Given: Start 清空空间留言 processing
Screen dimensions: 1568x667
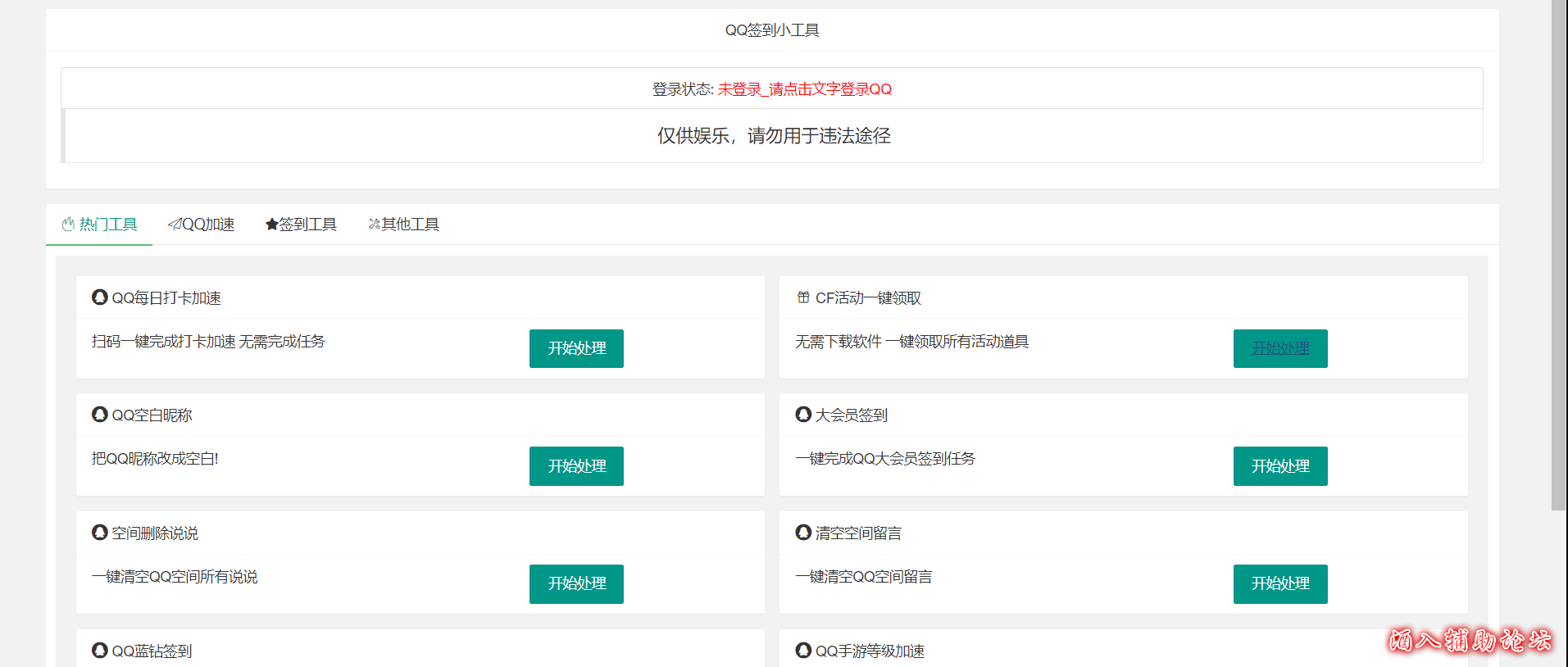Looking at the screenshot, I should 1279,583.
